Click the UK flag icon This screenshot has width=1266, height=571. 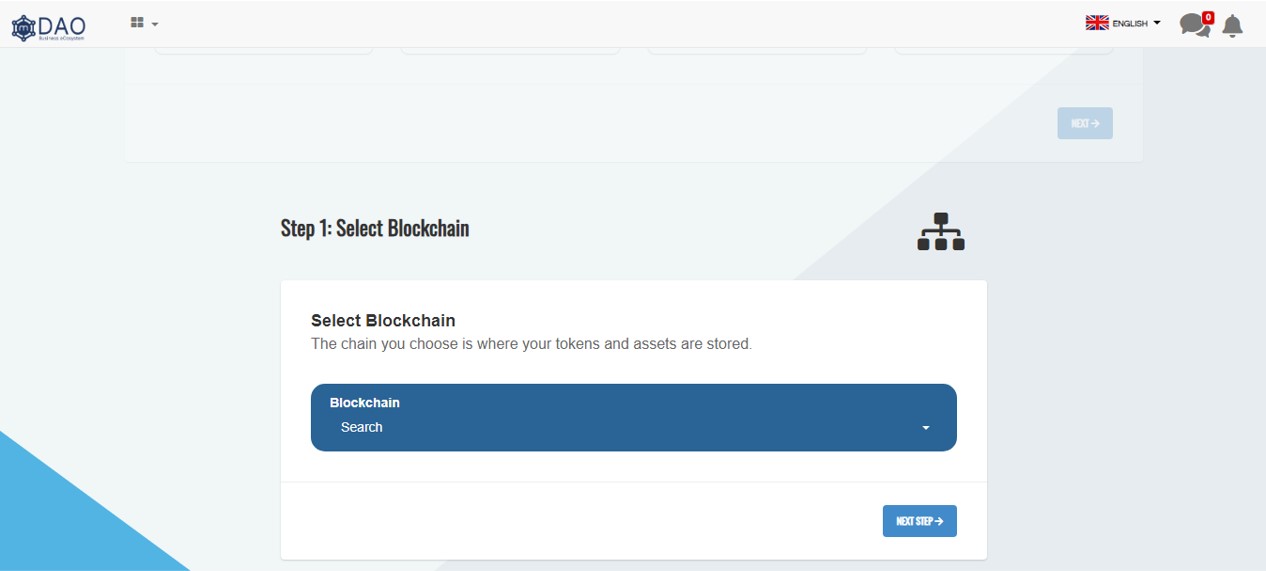(x=1097, y=23)
